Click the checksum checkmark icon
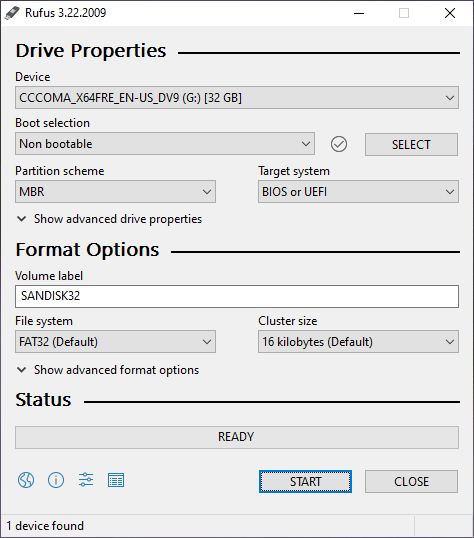 (339, 144)
